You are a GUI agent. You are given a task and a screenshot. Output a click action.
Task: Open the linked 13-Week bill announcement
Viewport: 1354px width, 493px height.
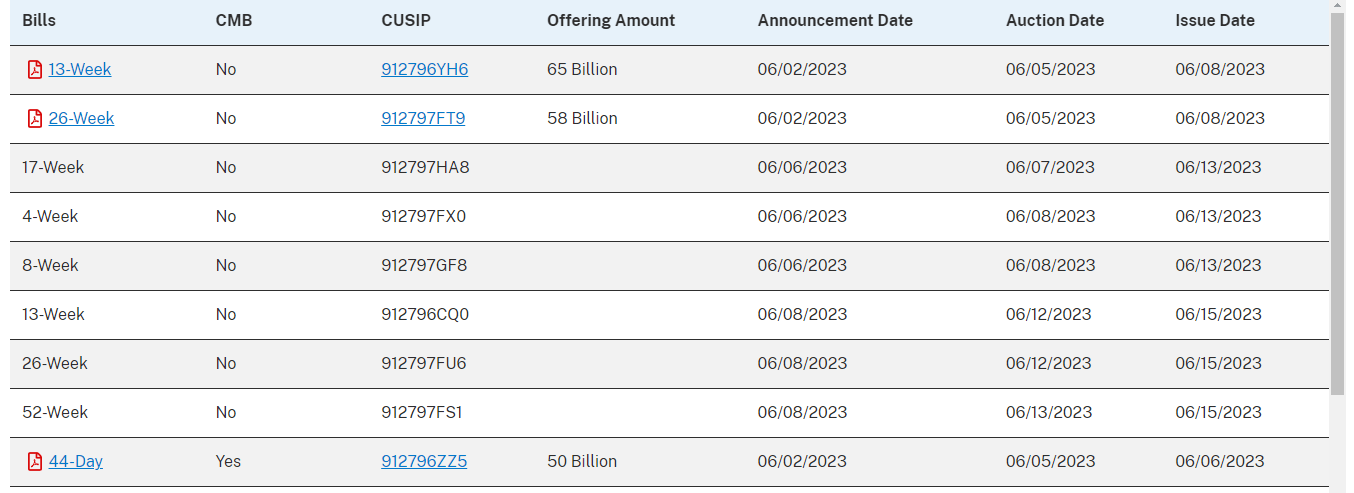click(80, 70)
